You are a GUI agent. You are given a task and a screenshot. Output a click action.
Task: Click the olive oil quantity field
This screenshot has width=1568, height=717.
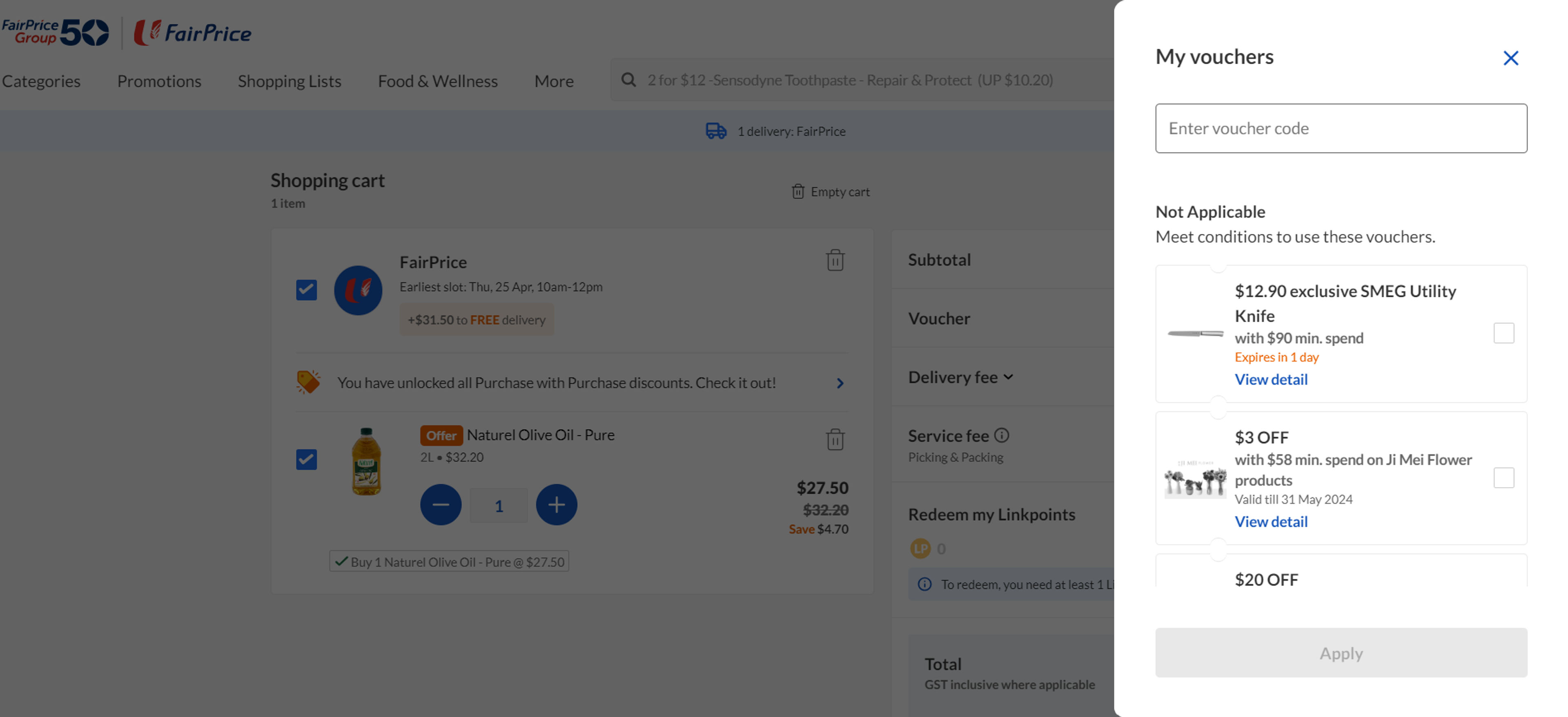pyautogui.click(x=499, y=505)
